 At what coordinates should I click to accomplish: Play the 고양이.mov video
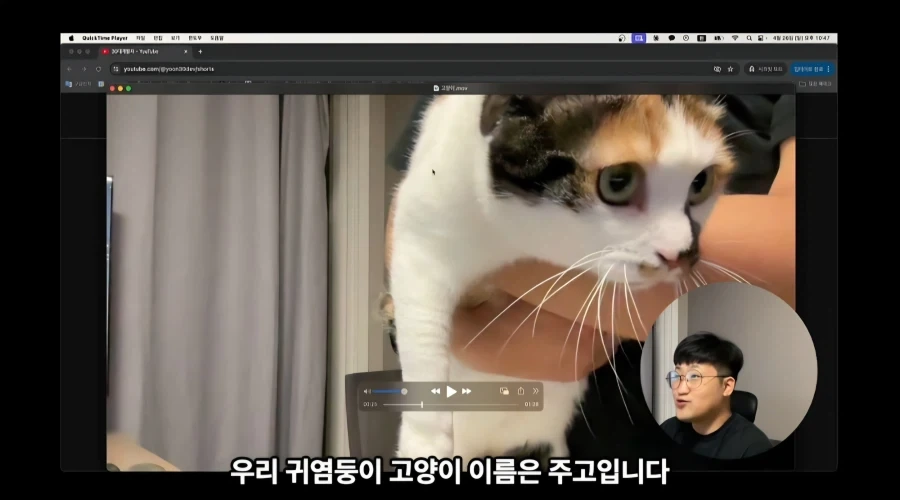pos(451,392)
